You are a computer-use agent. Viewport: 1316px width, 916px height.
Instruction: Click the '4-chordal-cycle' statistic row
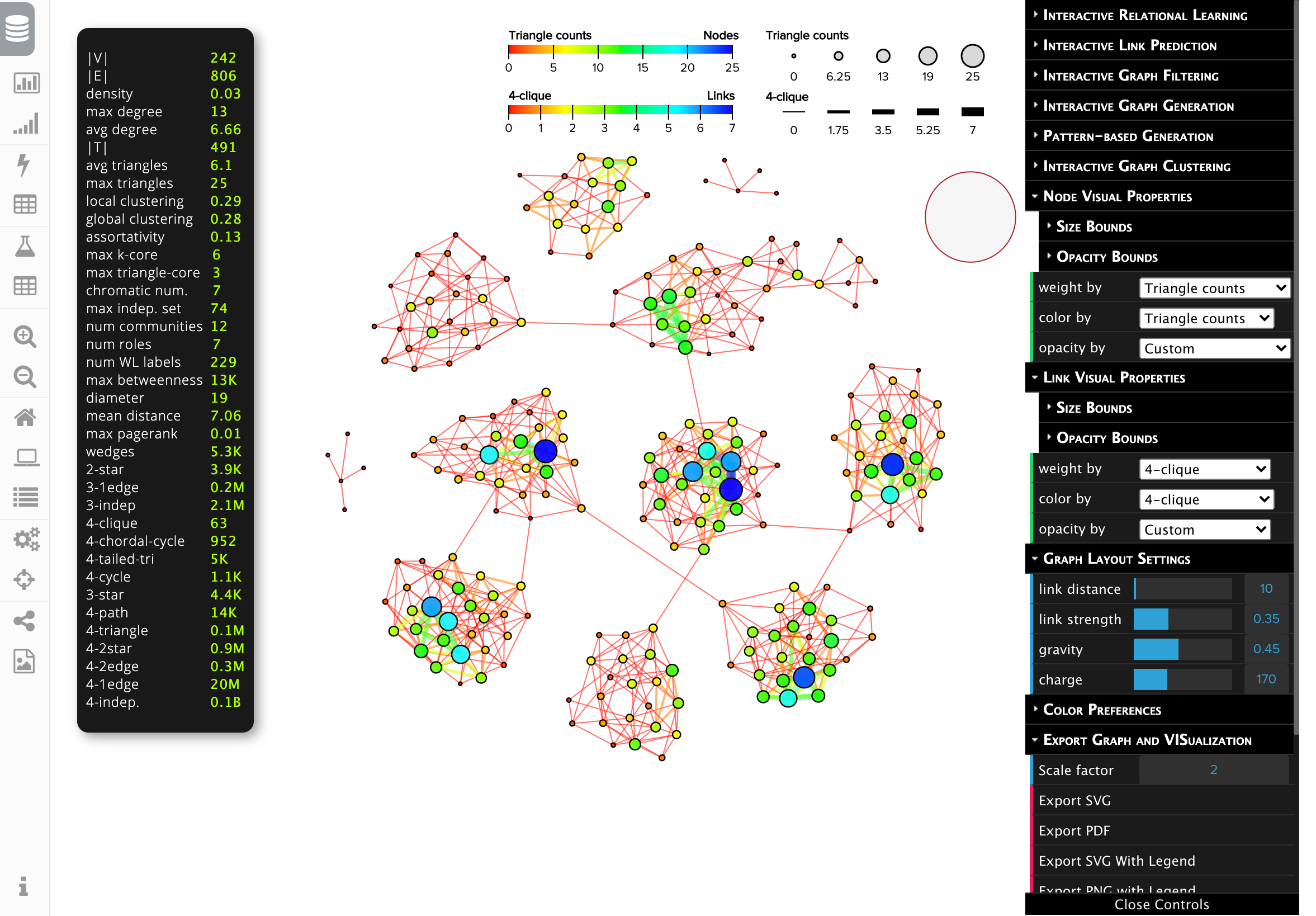[165, 541]
